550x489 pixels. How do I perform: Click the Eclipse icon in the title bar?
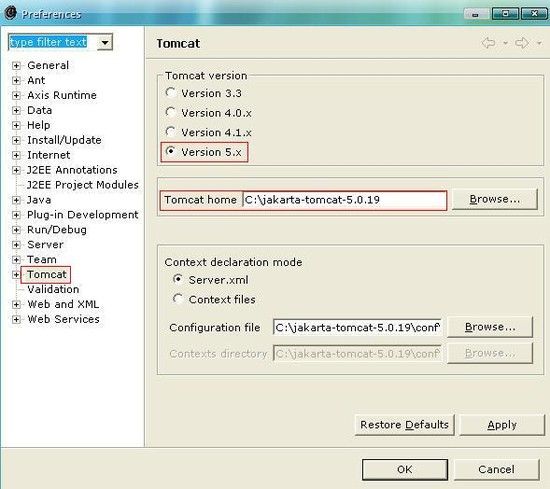11,13
